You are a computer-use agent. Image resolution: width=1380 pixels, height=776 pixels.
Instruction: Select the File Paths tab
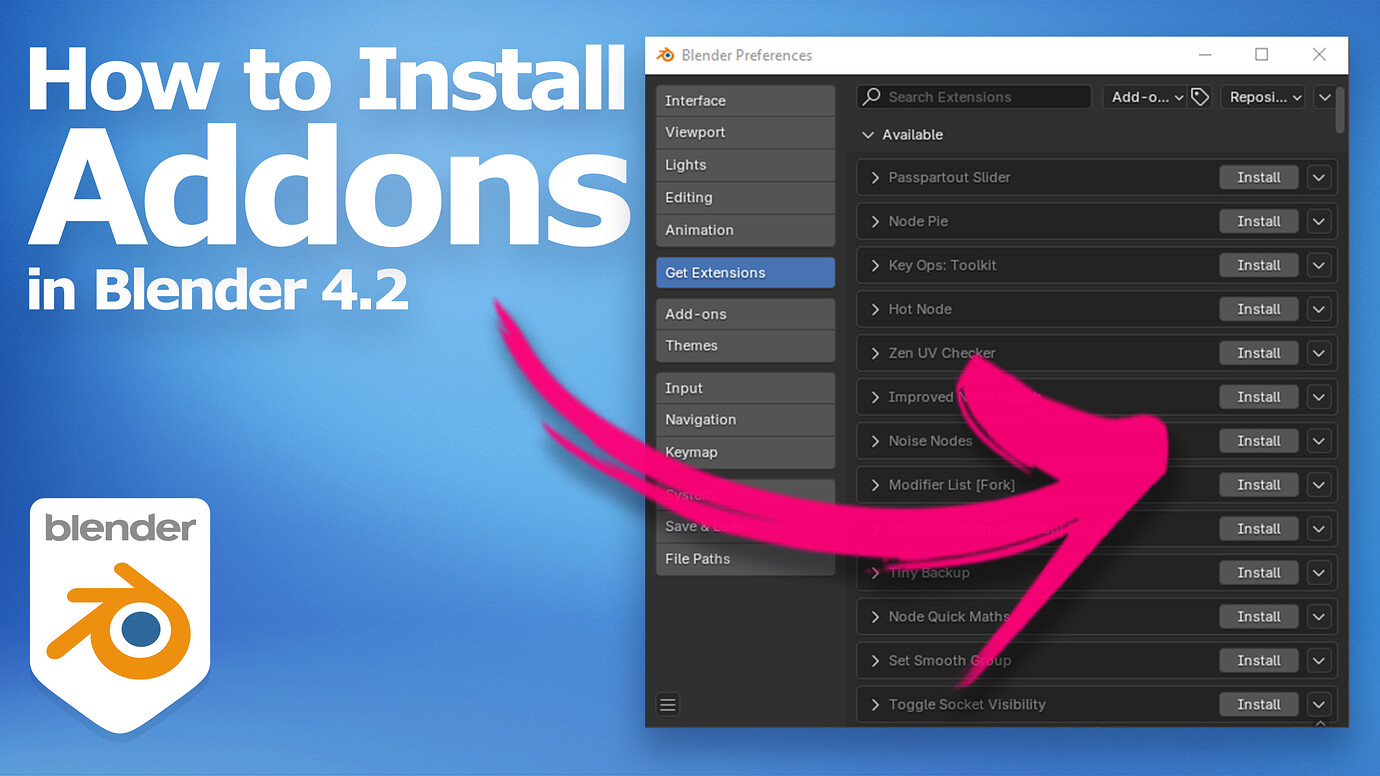coord(745,559)
